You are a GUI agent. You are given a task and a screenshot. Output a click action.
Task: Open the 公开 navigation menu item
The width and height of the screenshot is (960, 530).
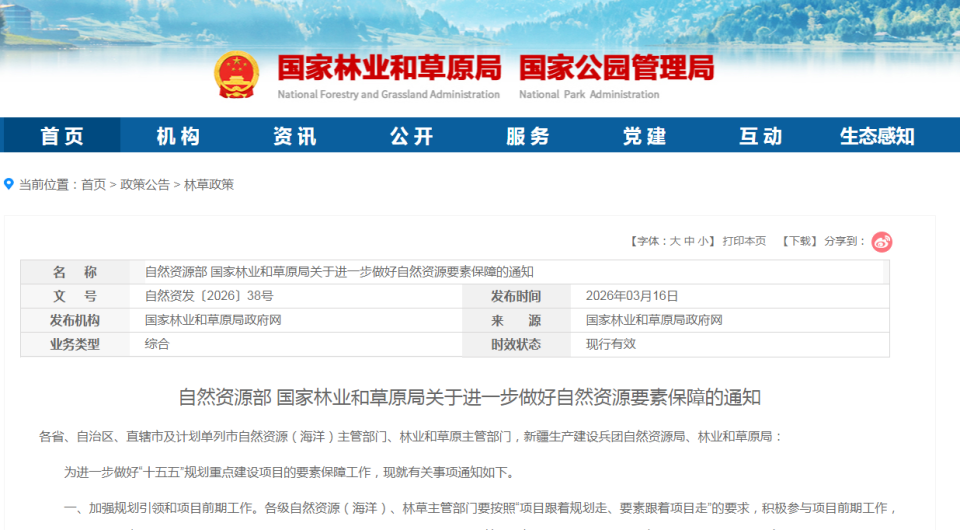tap(411, 135)
